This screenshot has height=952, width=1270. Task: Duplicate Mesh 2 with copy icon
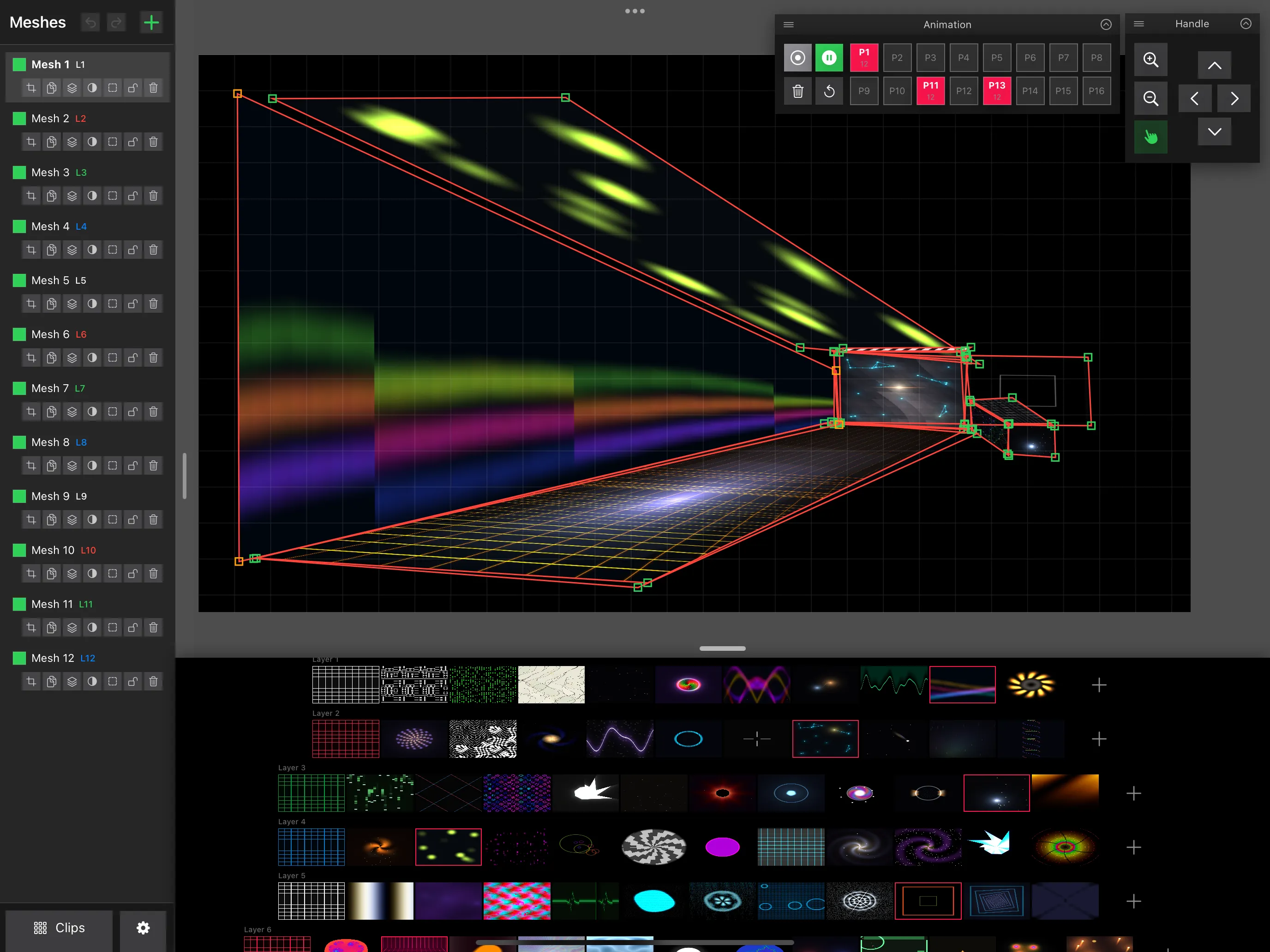point(52,142)
